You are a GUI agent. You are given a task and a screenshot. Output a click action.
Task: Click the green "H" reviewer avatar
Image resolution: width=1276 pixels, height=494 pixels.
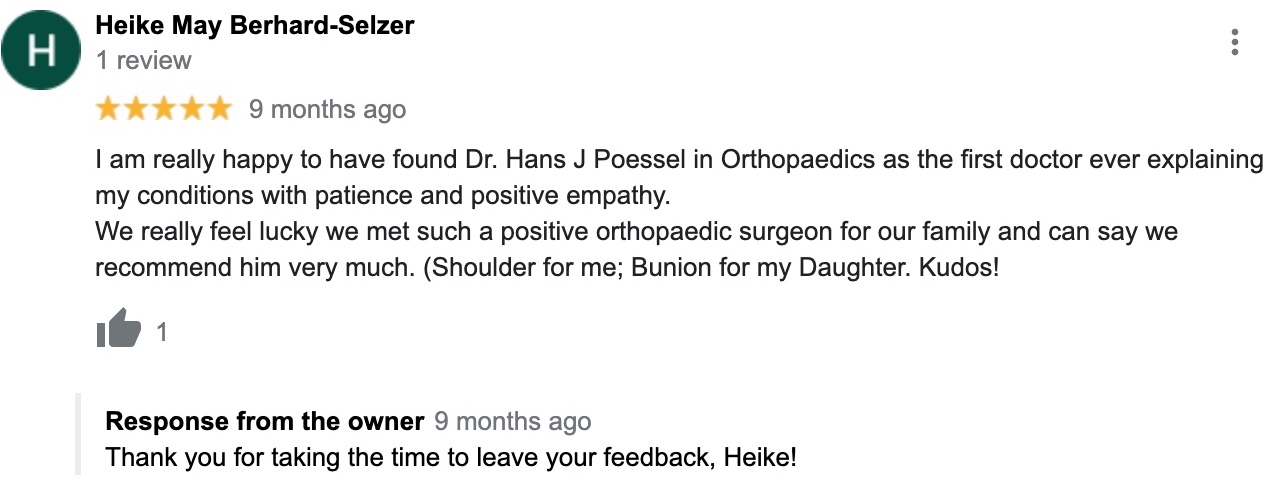point(40,51)
